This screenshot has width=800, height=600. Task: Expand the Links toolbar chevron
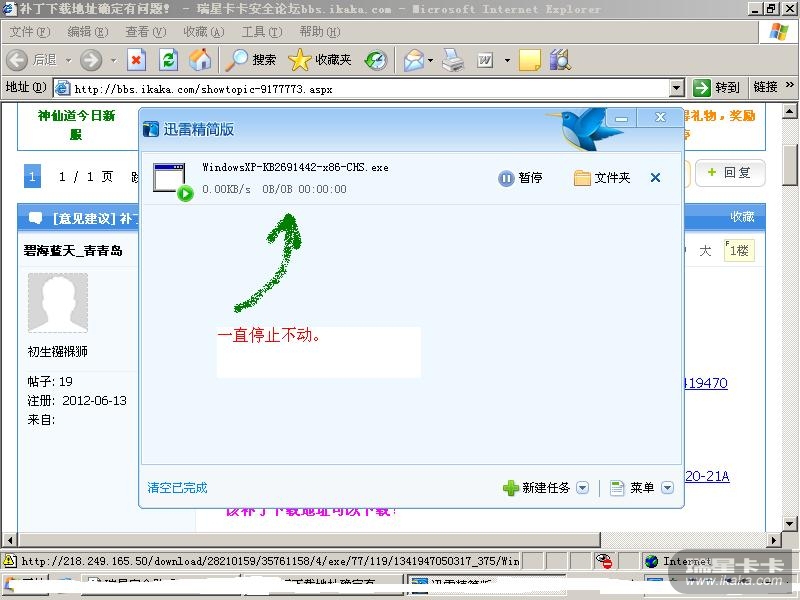click(790, 85)
